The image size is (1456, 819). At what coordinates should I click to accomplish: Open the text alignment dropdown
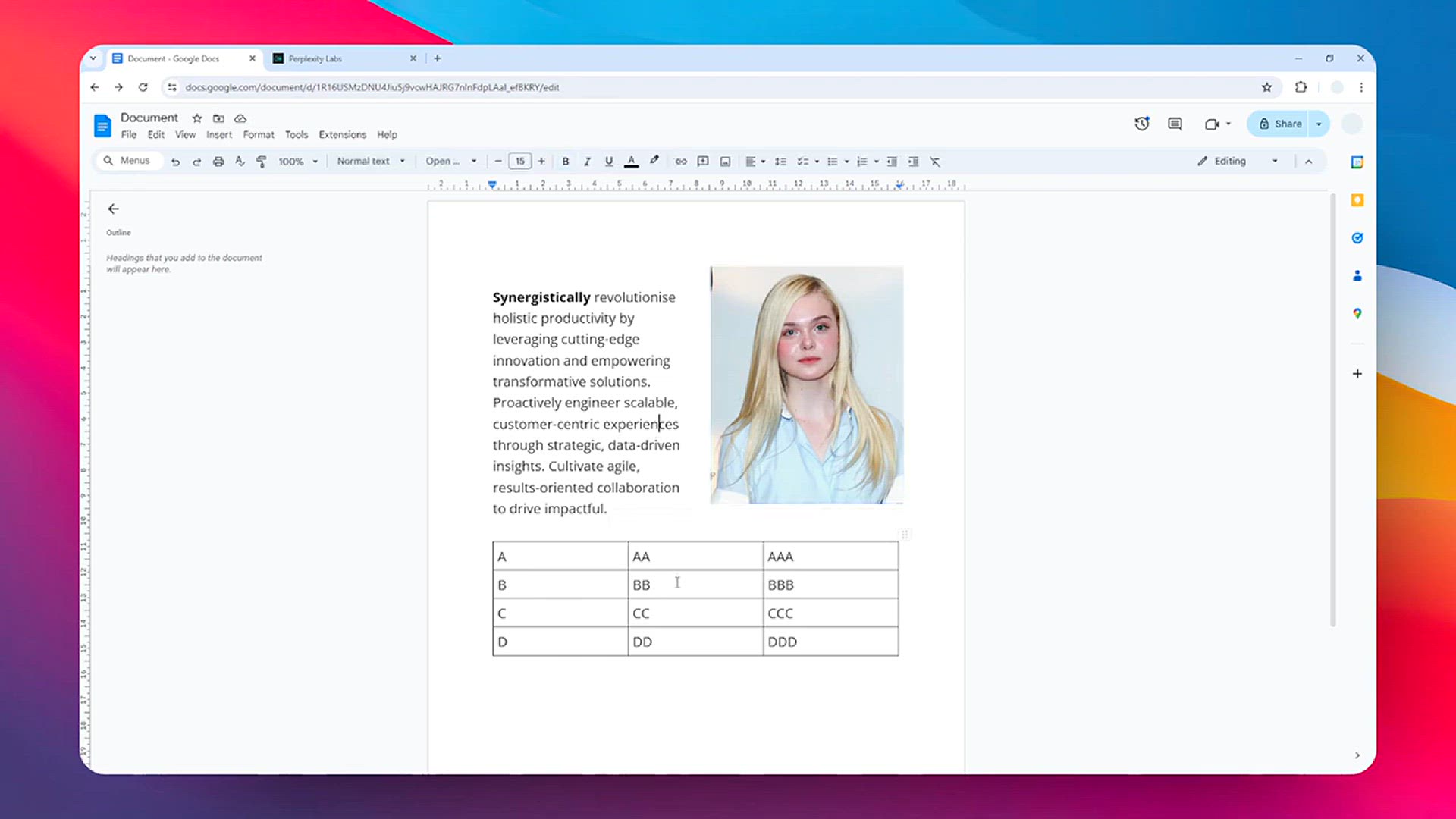pyautogui.click(x=755, y=162)
